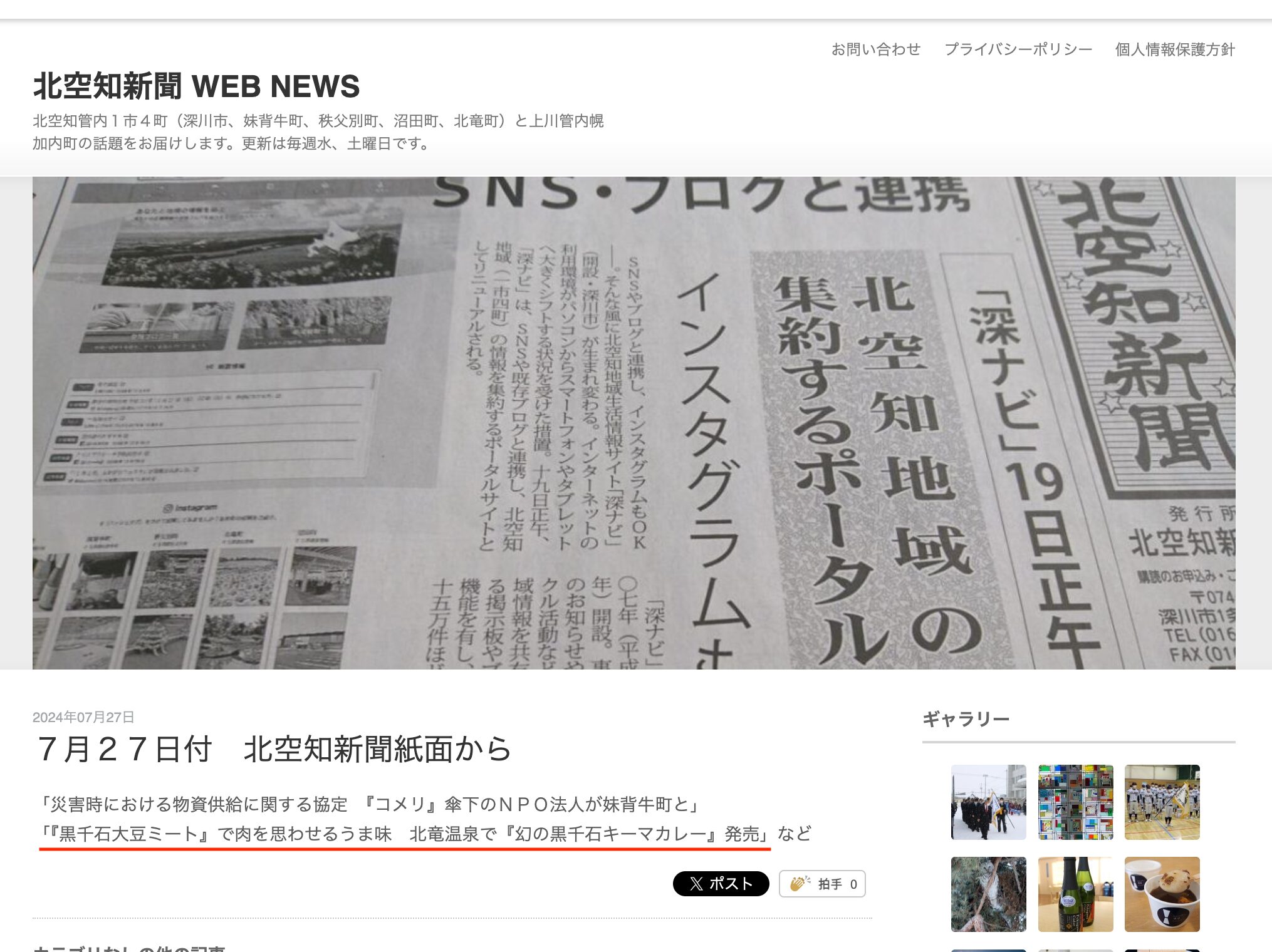
Task: Go to 個人情報保護方針 page
Action: tap(1174, 49)
